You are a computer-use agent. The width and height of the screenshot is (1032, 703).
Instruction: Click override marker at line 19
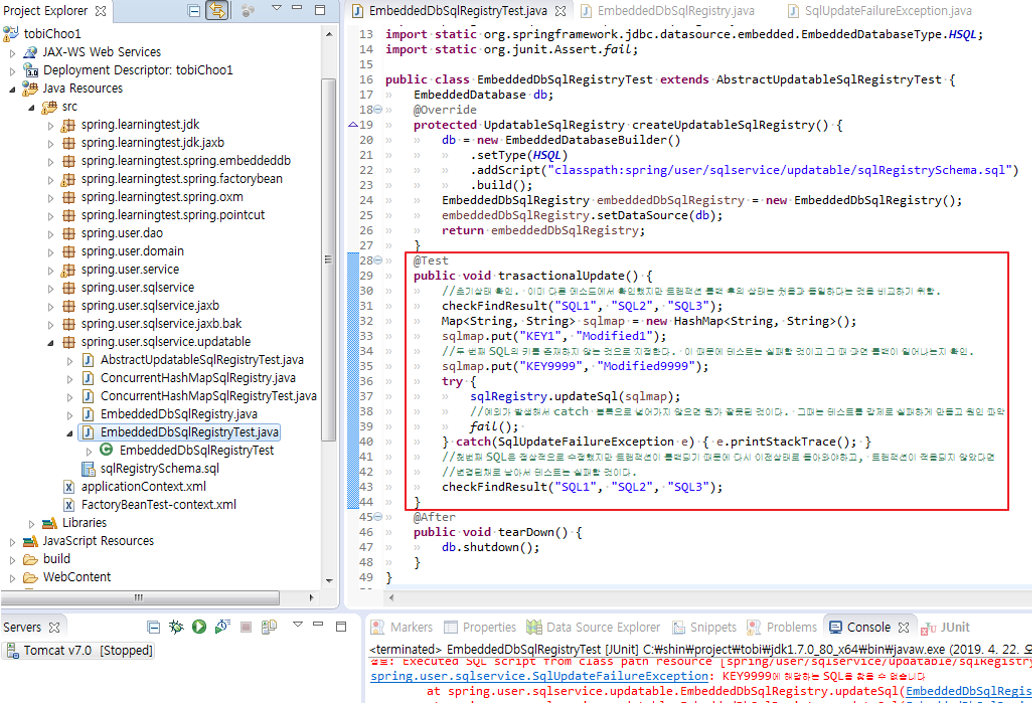(353, 125)
